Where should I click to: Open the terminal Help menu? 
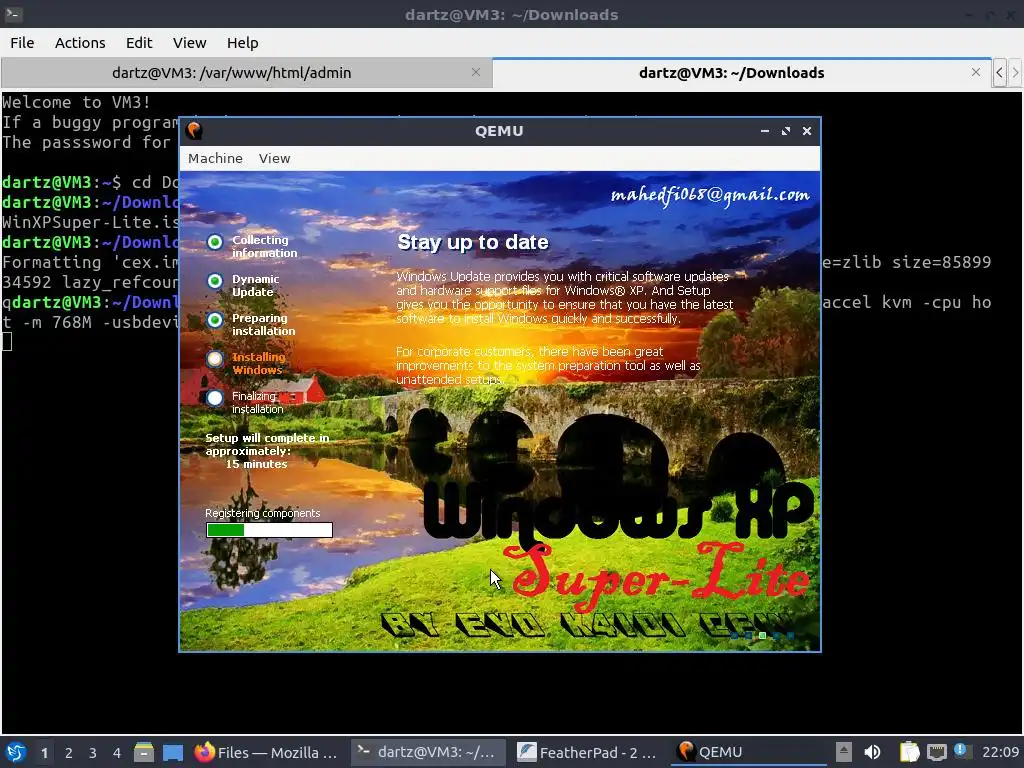point(242,42)
